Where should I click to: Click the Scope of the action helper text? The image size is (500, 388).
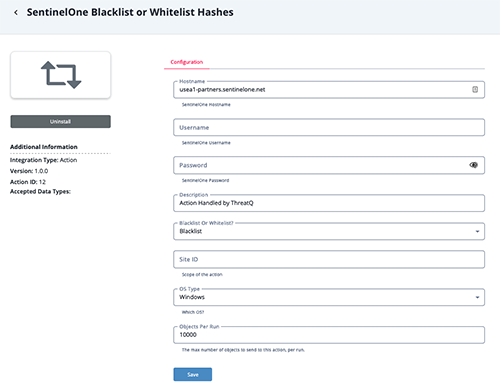pos(202,274)
